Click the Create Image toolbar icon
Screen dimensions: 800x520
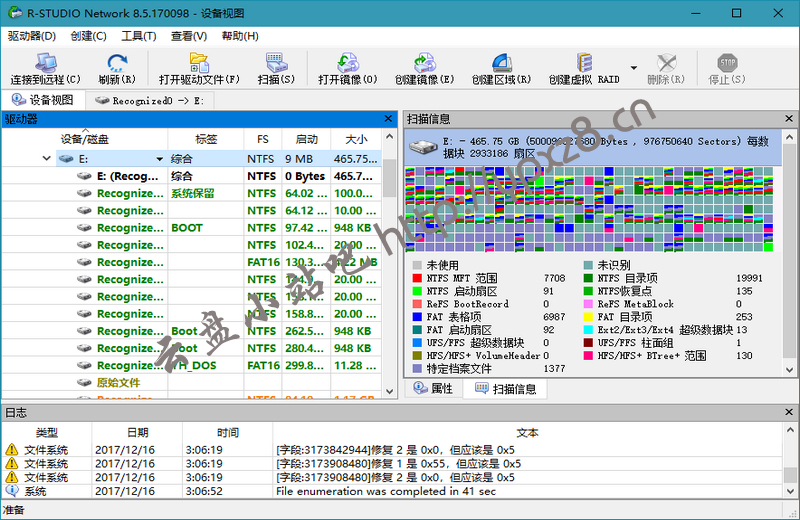pos(424,68)
